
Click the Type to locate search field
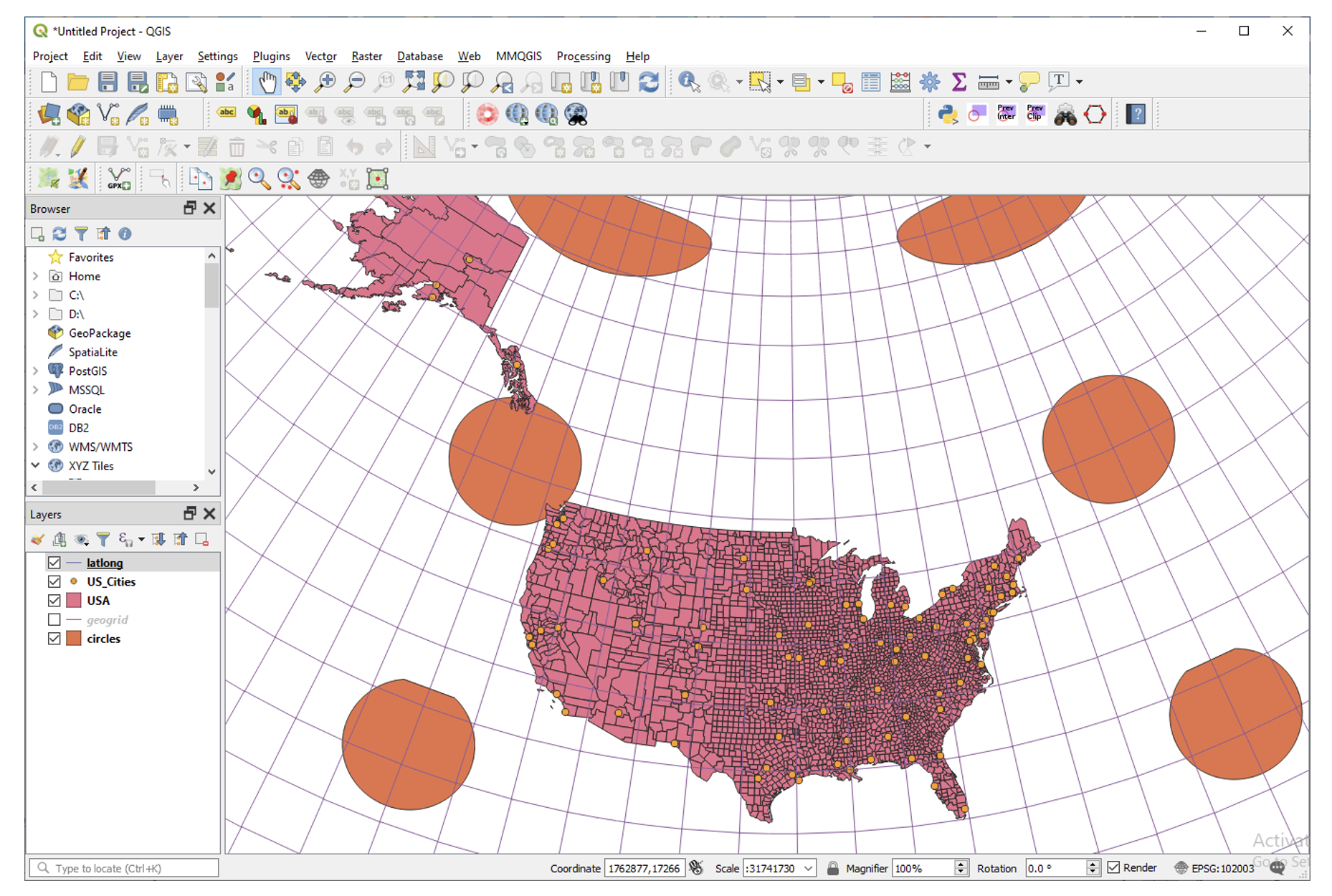(x=123, y=868)
